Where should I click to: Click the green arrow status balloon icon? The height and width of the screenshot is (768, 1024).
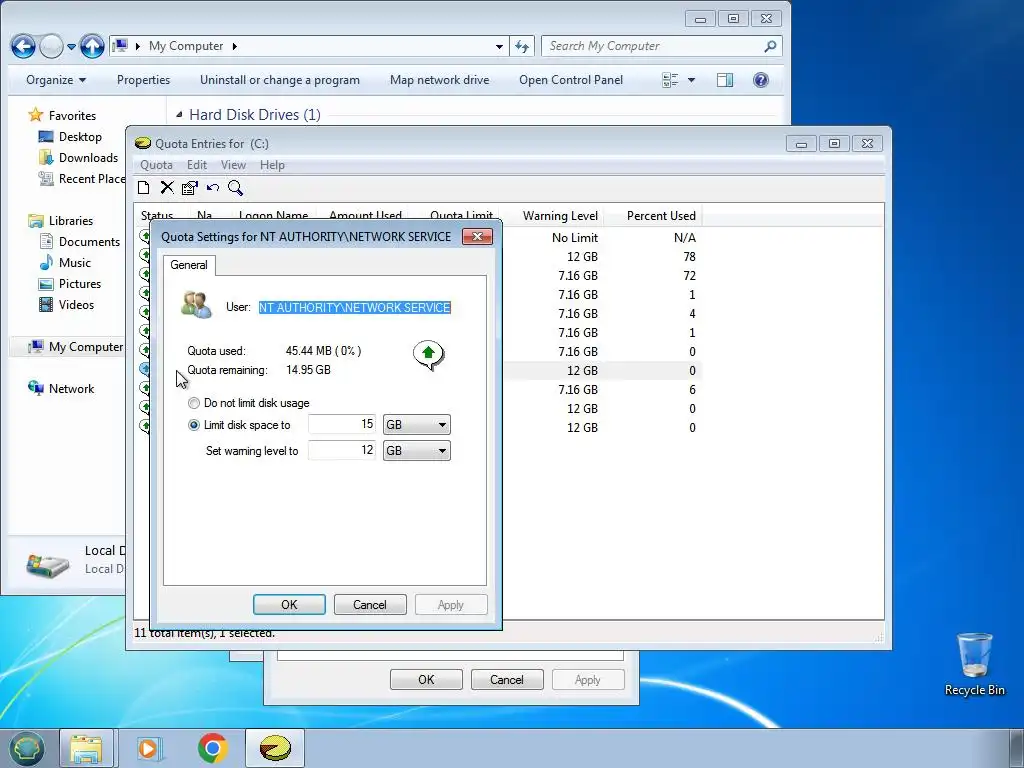(428, 355)
